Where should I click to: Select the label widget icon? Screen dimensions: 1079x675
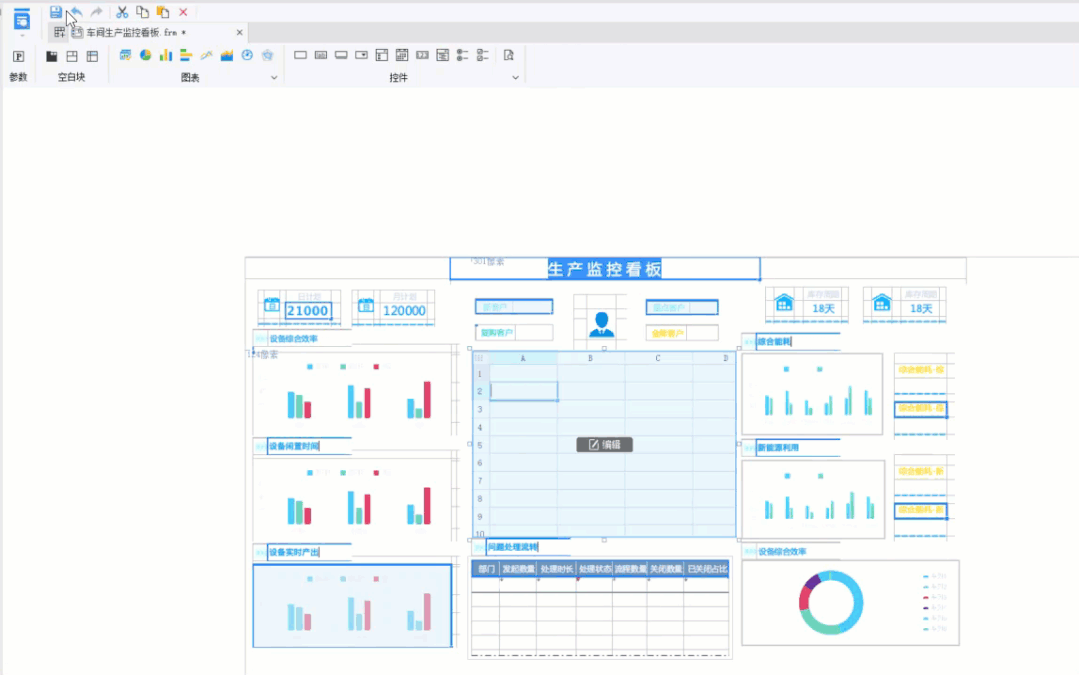pyautogui.click(x=321, y=55)
